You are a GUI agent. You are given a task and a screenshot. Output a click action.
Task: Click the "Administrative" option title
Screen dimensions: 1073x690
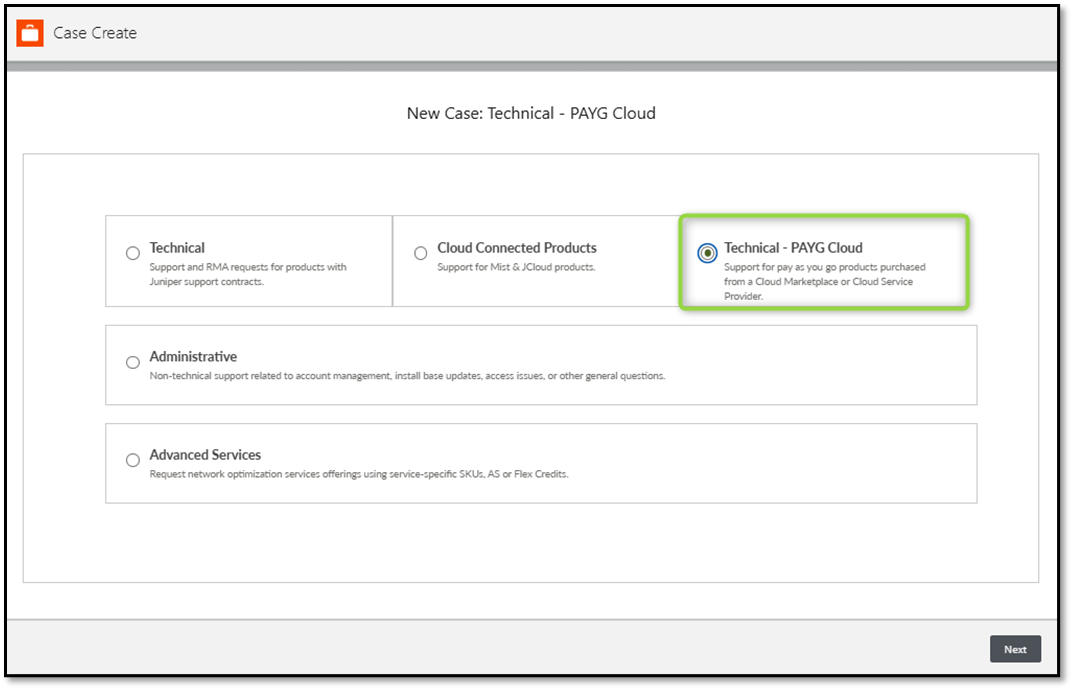click(193, 357)
